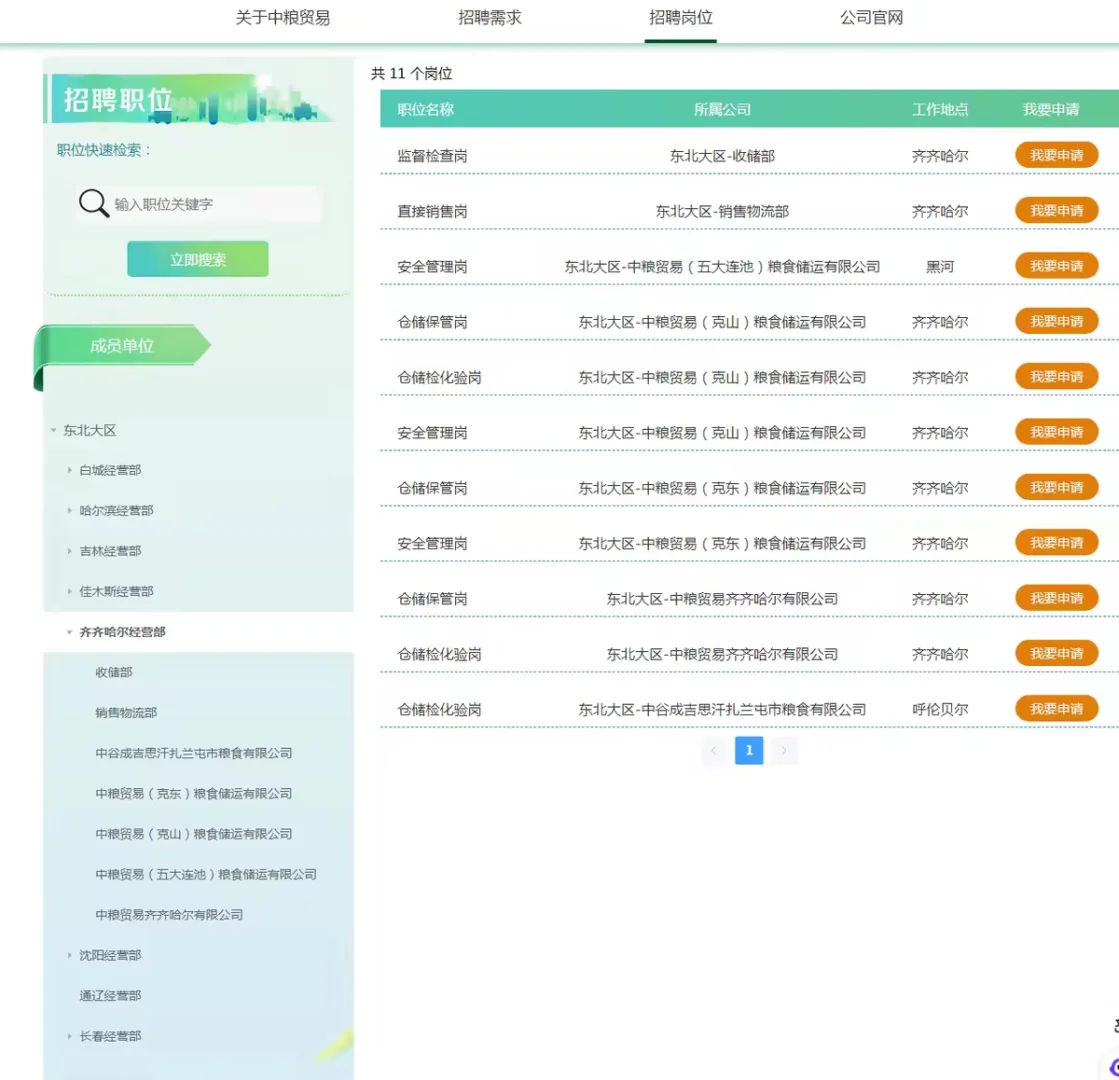This screenshot has width=1119, height=1080.
Task: Open the 关于中粮贸易 menu item
Action: click(x=283, y=18)
